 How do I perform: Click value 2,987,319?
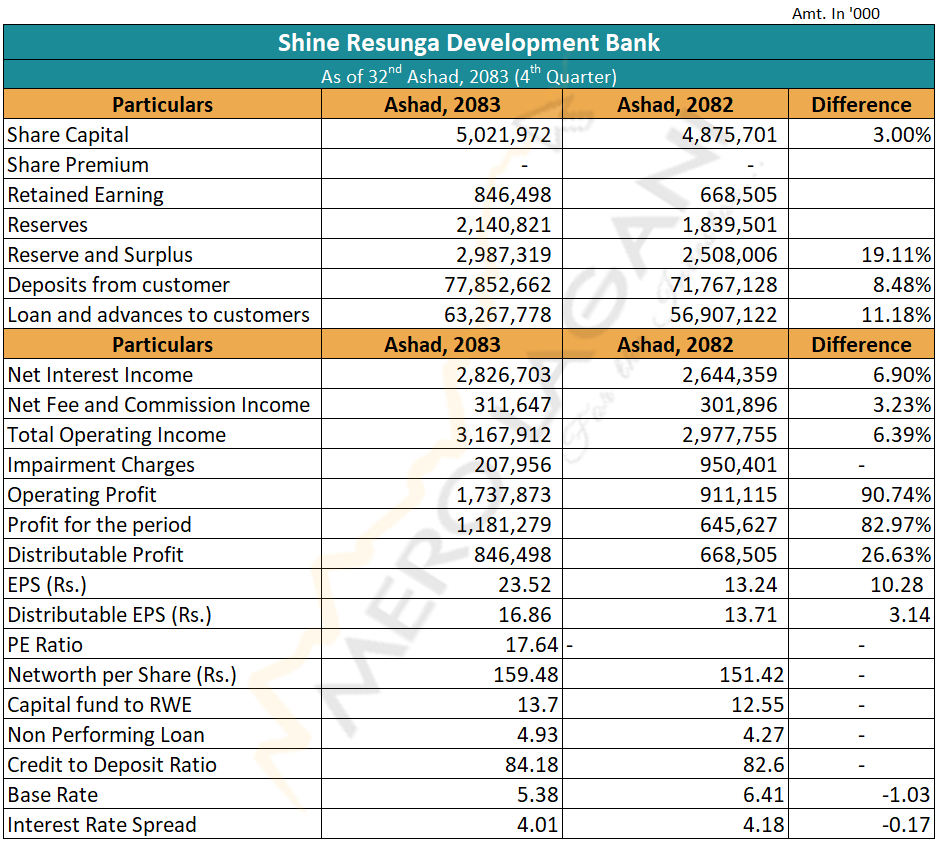tap(504, 254)
